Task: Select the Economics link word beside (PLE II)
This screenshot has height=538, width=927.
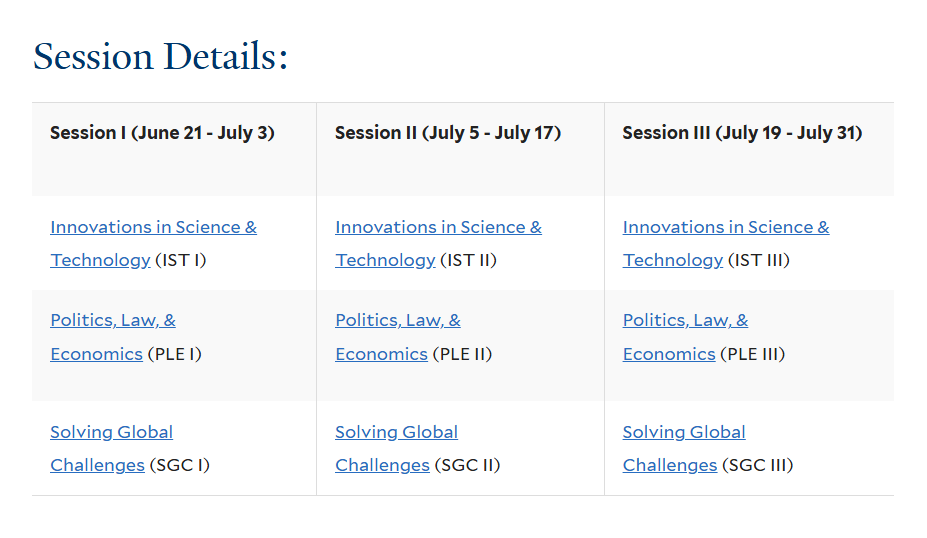Action: click(x=381, y=354)
